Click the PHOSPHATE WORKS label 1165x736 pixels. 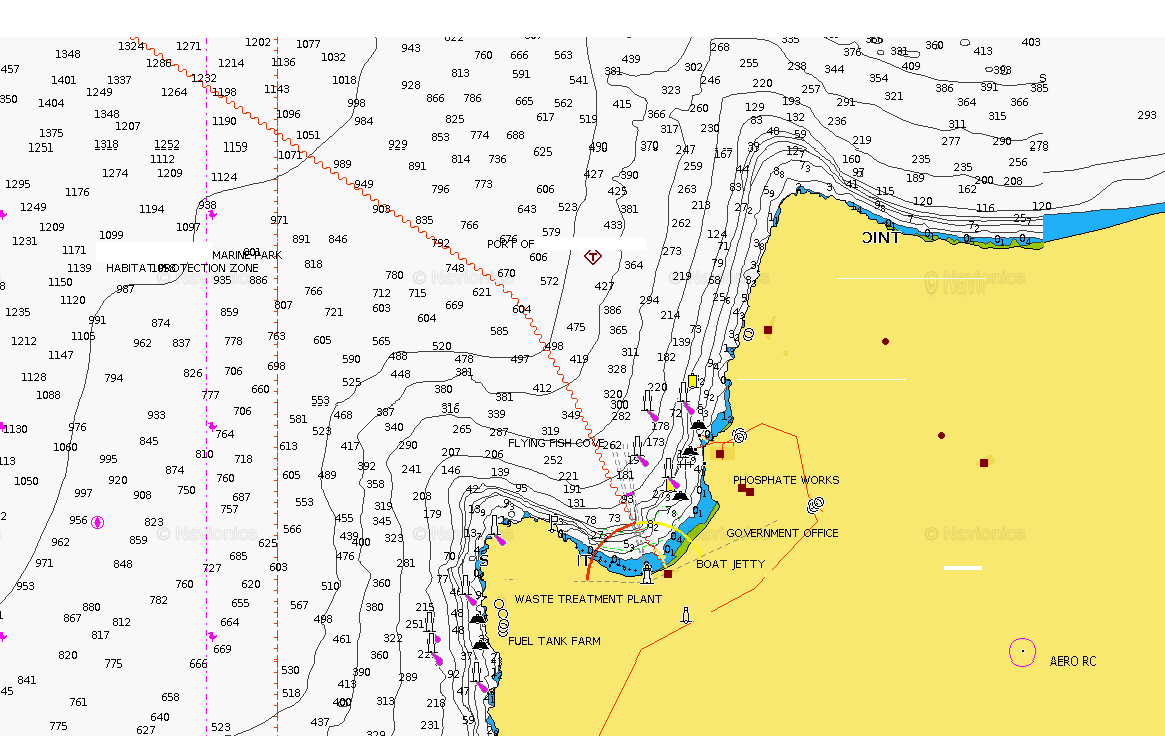786,480
